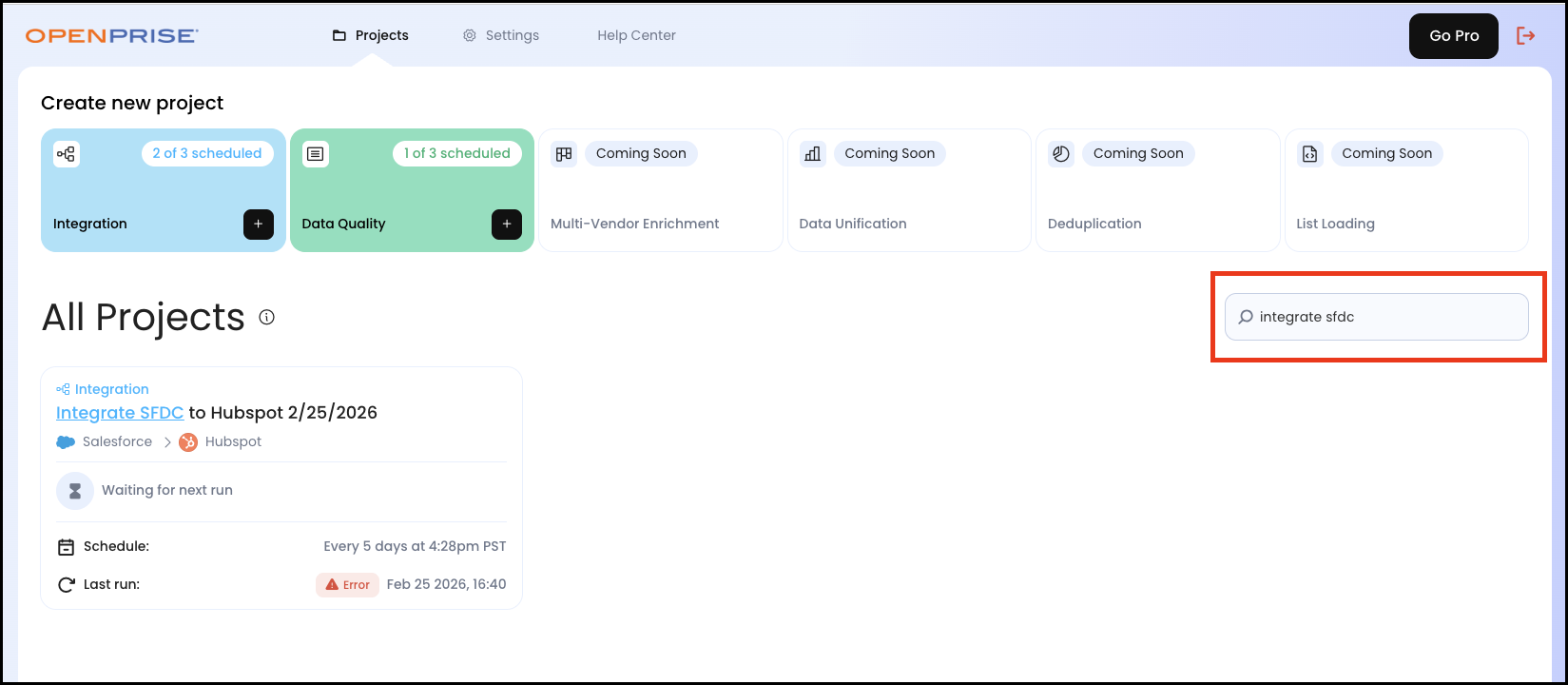Open the Projects tab
This screenshot has height=685, width=1568.
click(x=371, y=36)
